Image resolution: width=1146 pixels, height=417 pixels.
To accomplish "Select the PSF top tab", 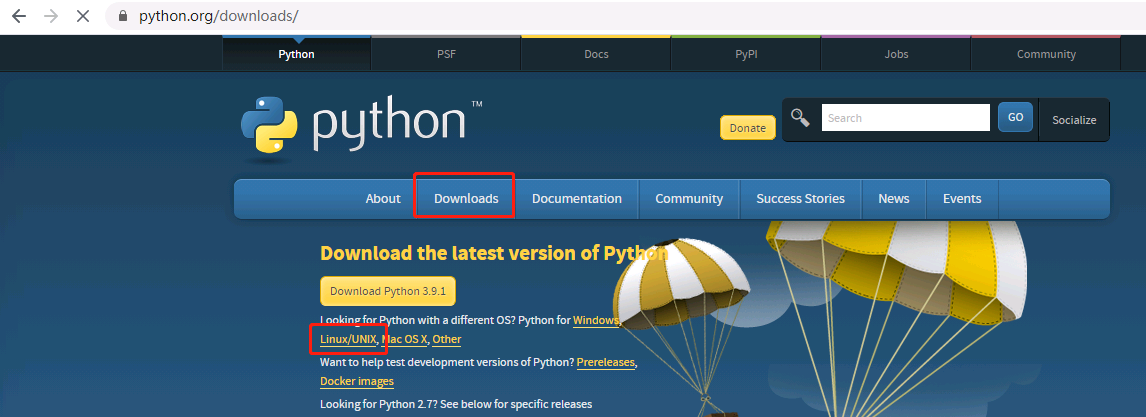I will point(447,54).
